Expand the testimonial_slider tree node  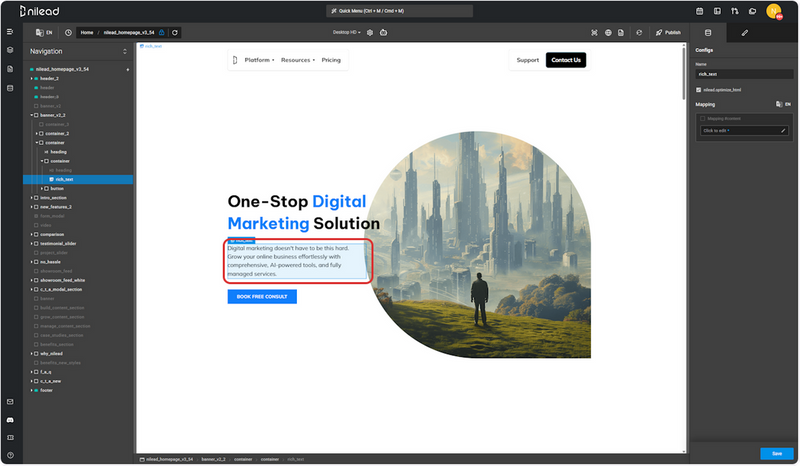click(x=32, y=244)
